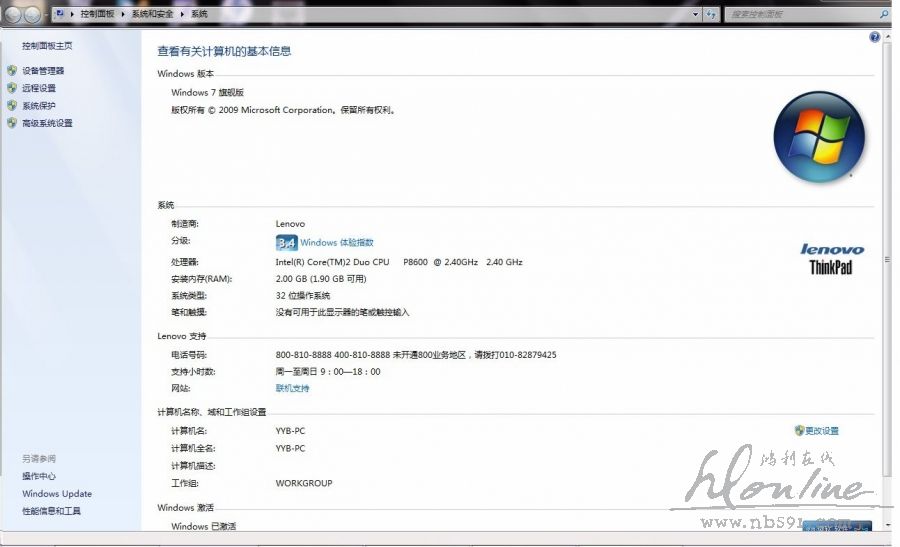900x547 pixels.
Task: Open Windows Update in the sidebar
Action: coord(57,494)
